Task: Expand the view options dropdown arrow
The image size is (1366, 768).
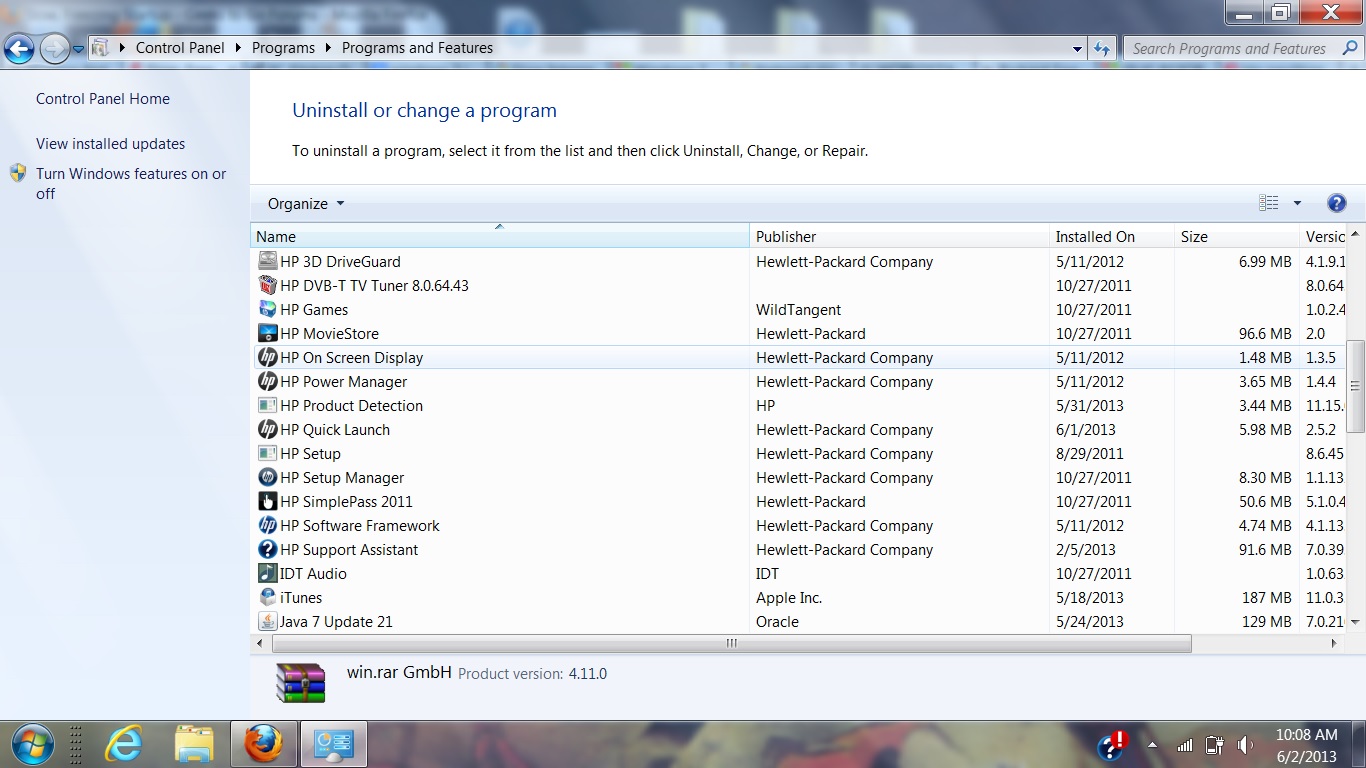Action: [x=1297, y=203]
